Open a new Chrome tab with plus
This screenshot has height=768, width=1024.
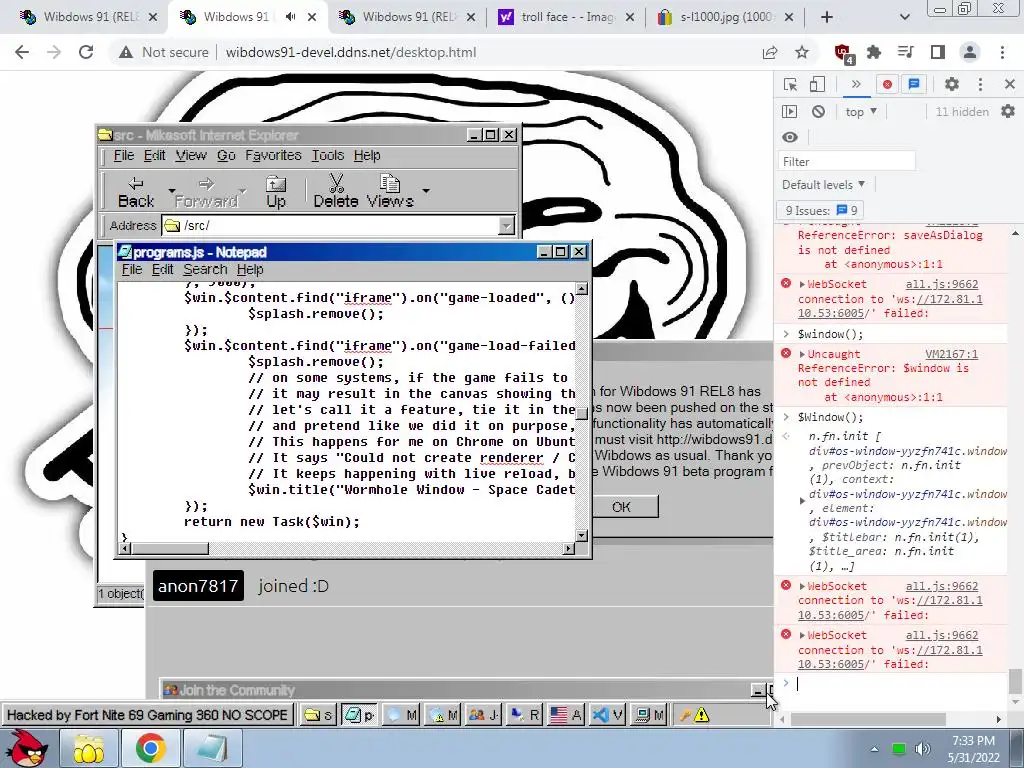(x=827, y=17)
